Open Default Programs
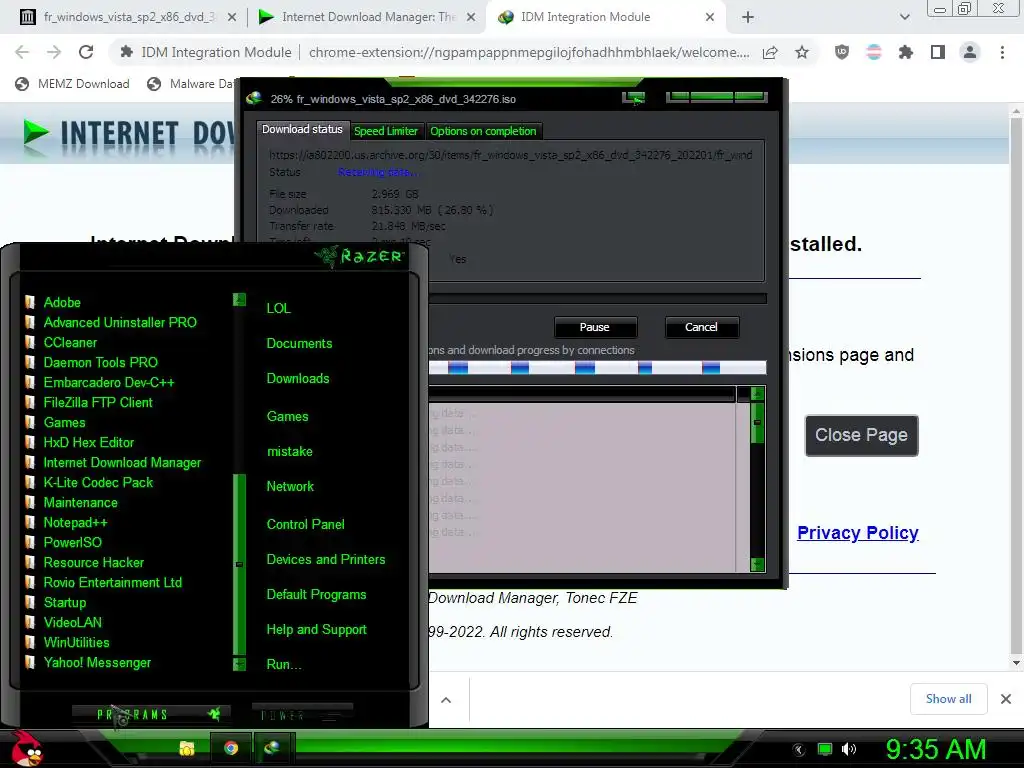Screen dimensions: 1024x768 click(x=316, y=595)
